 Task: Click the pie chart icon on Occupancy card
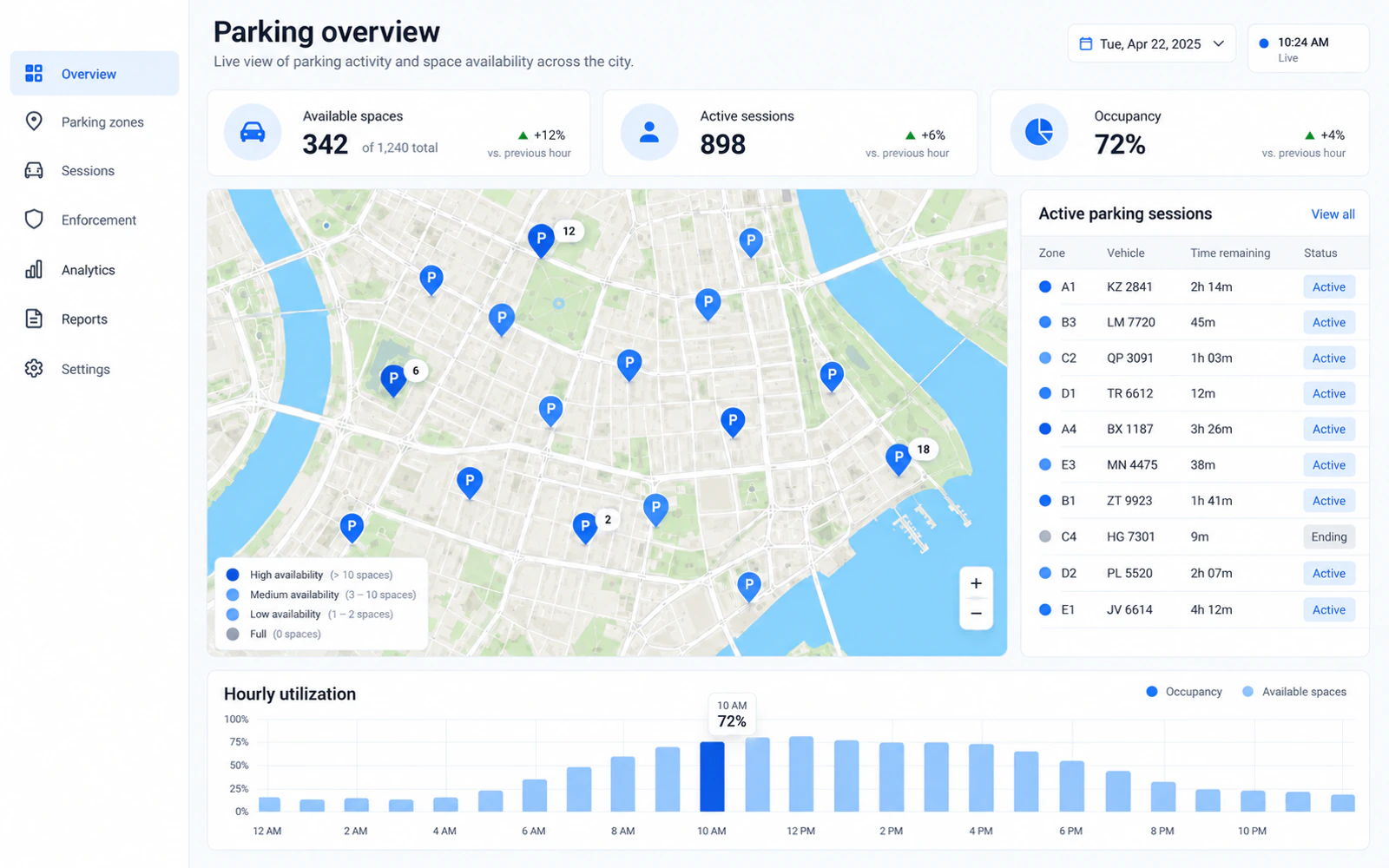(1039, 132)
